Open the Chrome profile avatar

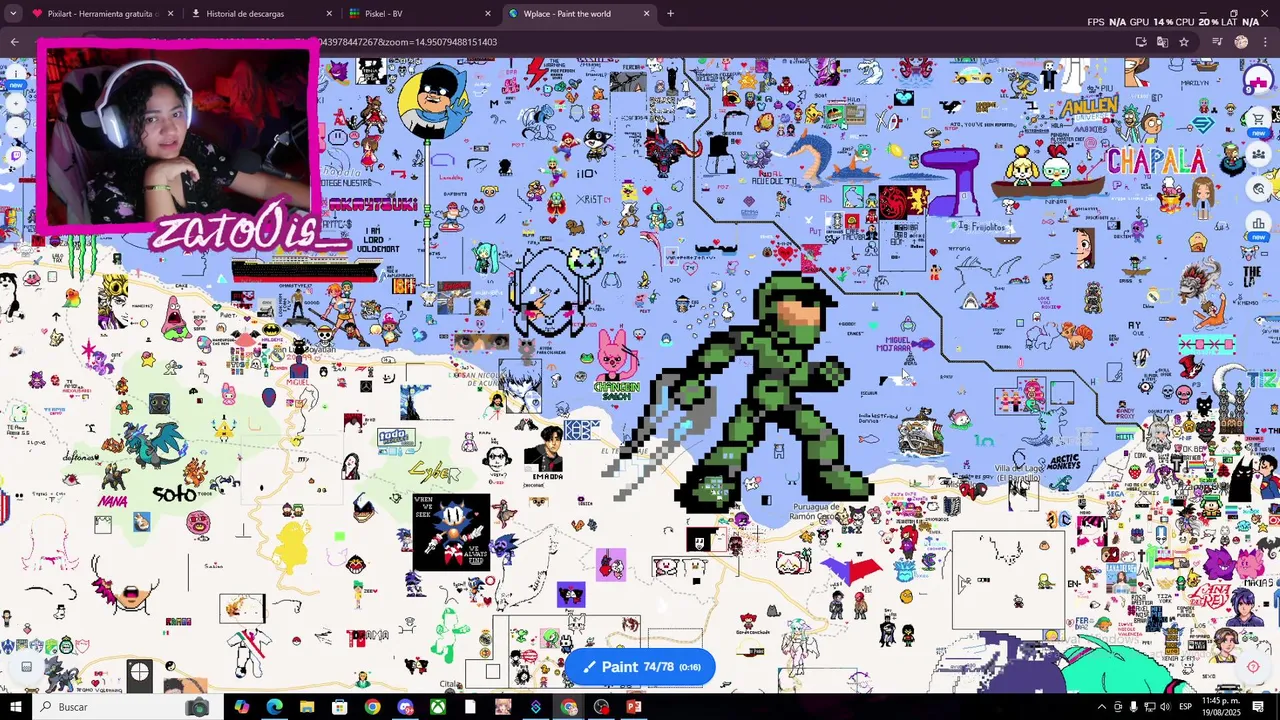coord(1241,42)
